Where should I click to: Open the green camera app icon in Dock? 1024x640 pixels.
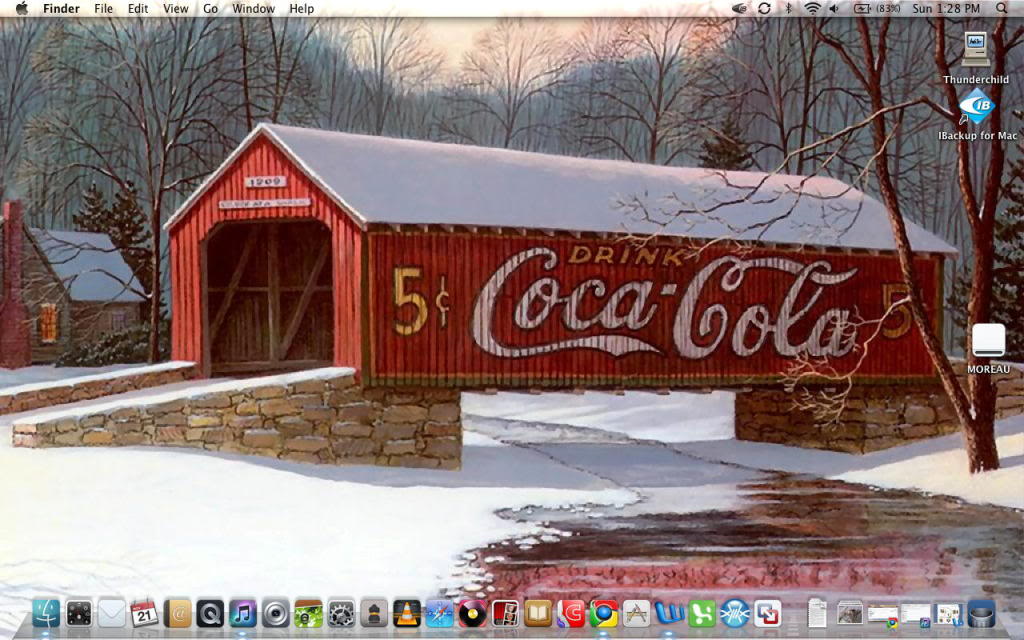pyautogui.click(x=308, y=614)
